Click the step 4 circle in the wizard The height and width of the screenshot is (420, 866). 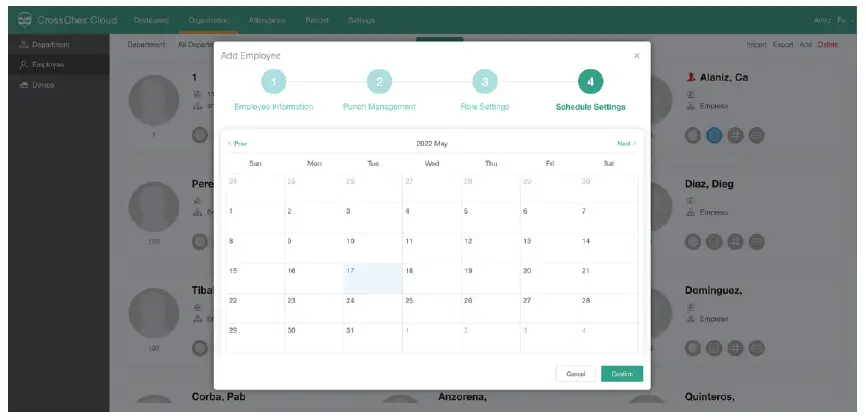coord(590,82)
